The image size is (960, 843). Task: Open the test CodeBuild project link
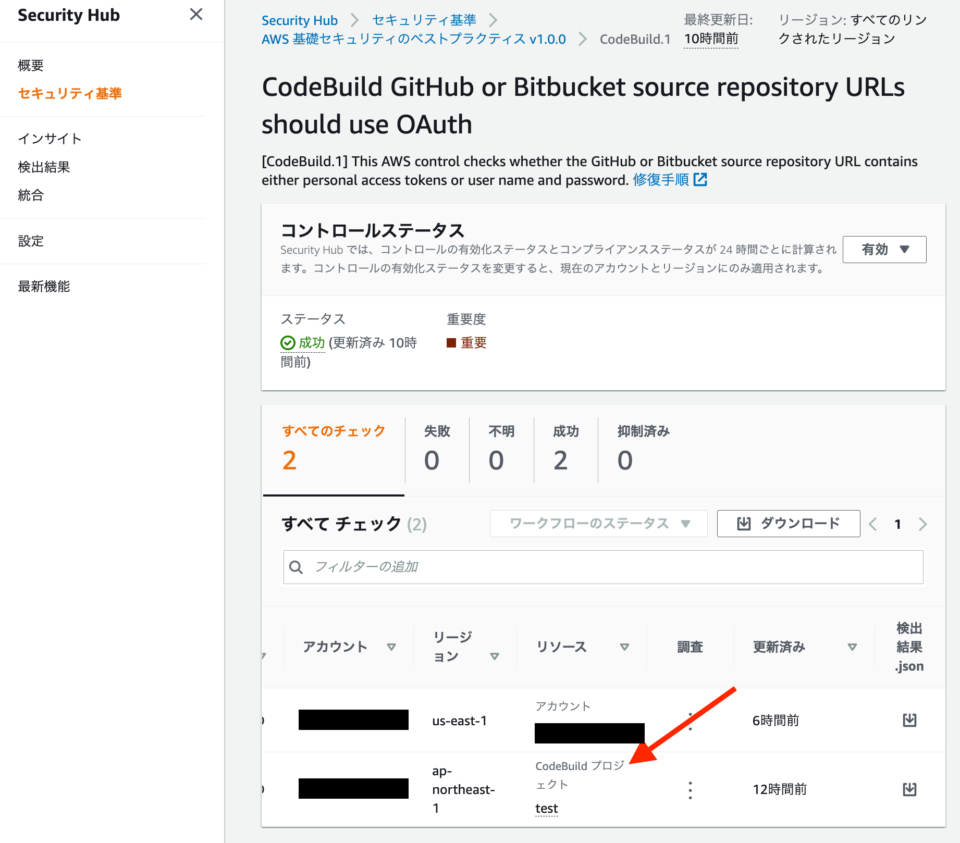[x=546, y=808]
